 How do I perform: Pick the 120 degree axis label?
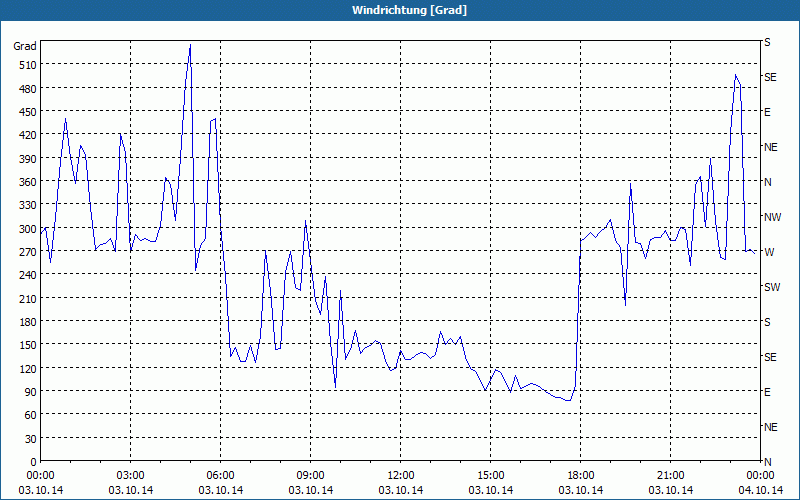[28, 368]
